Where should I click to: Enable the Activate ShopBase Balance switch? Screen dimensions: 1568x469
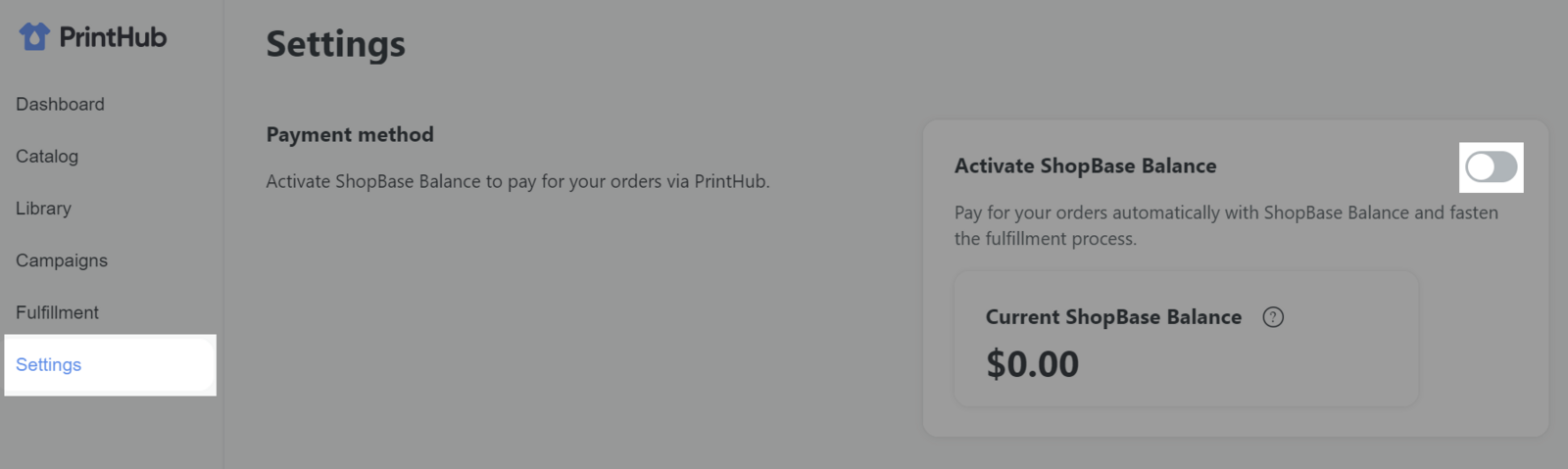pos(1492,167)
